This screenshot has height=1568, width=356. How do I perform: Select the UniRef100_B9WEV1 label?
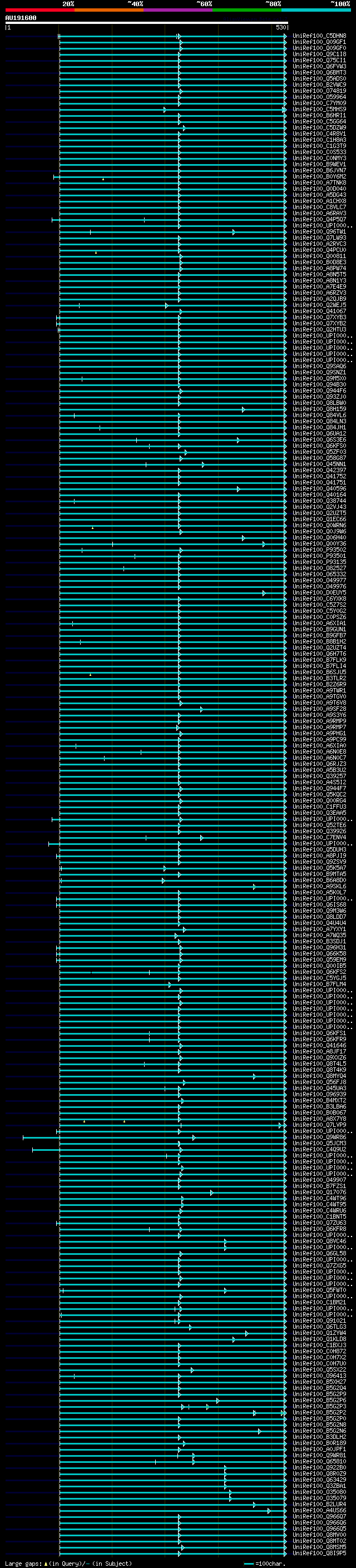pos(319,164)
